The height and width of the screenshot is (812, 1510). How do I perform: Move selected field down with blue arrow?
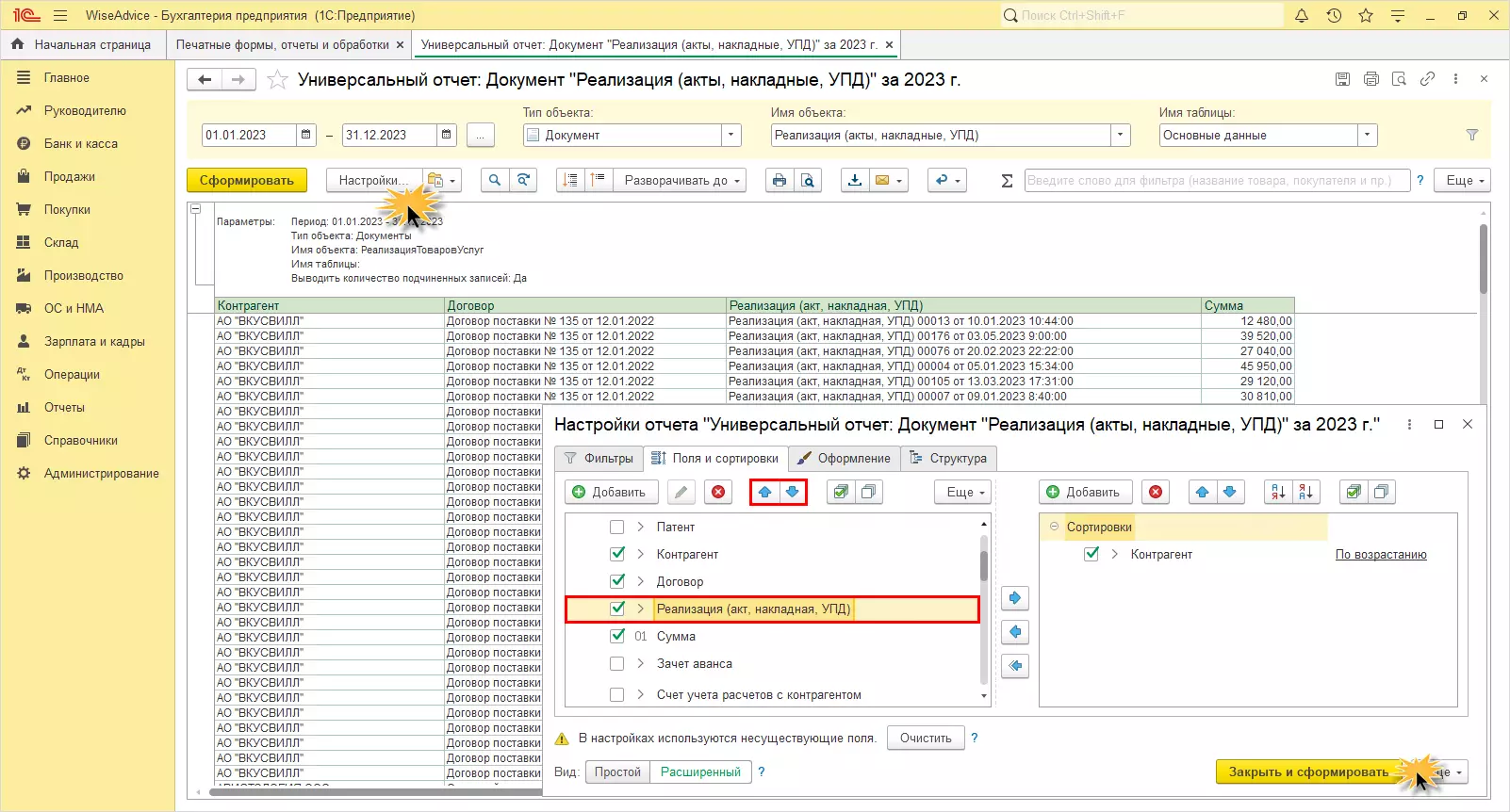click(x=793, y=492)
